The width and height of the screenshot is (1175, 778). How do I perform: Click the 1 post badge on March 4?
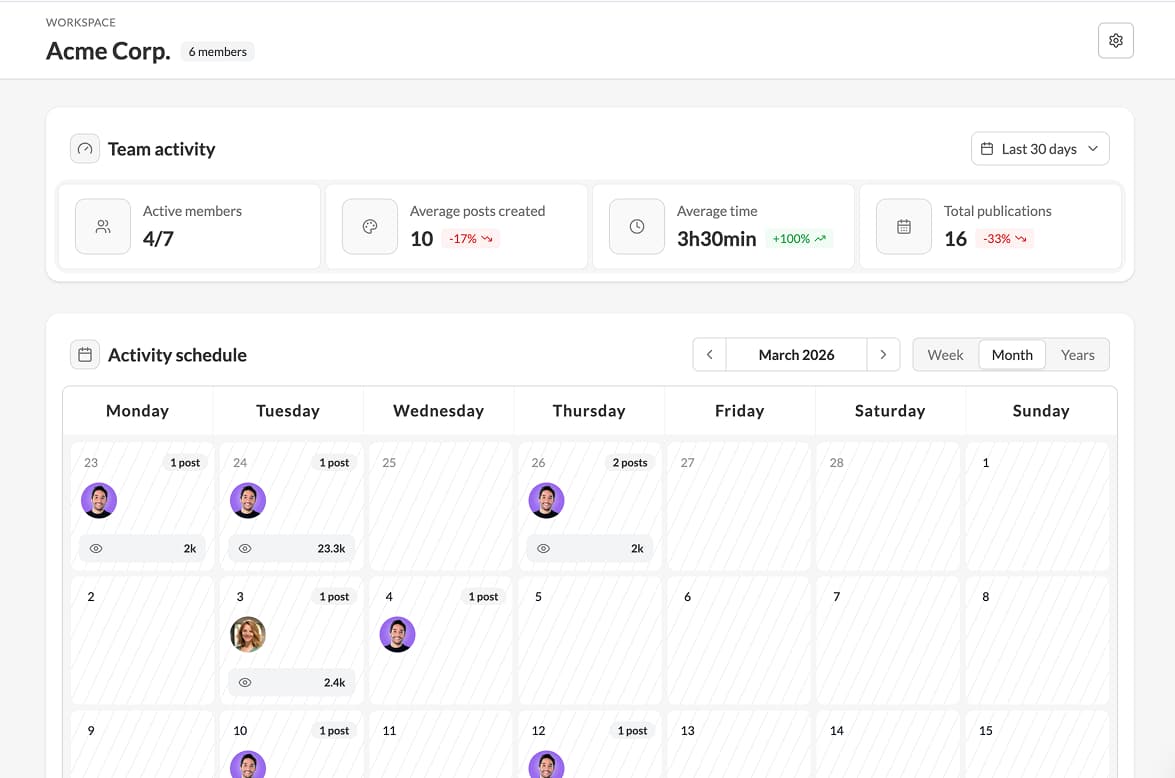(x=483, y=597)
